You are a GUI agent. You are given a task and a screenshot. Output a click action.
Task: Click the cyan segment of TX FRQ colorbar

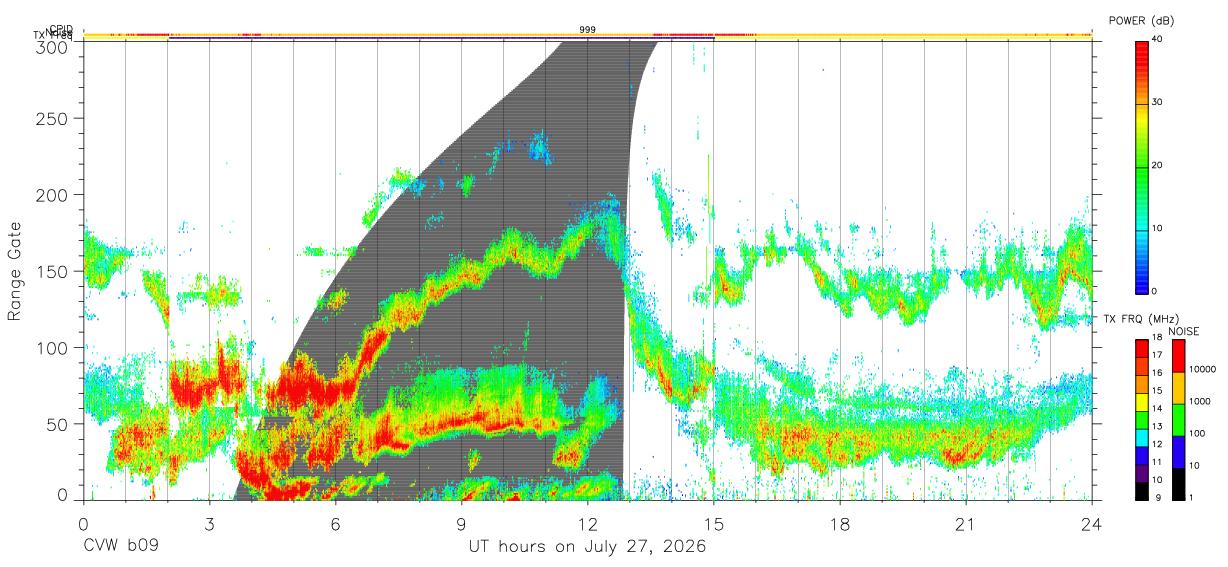click(x=1141, y=437)
